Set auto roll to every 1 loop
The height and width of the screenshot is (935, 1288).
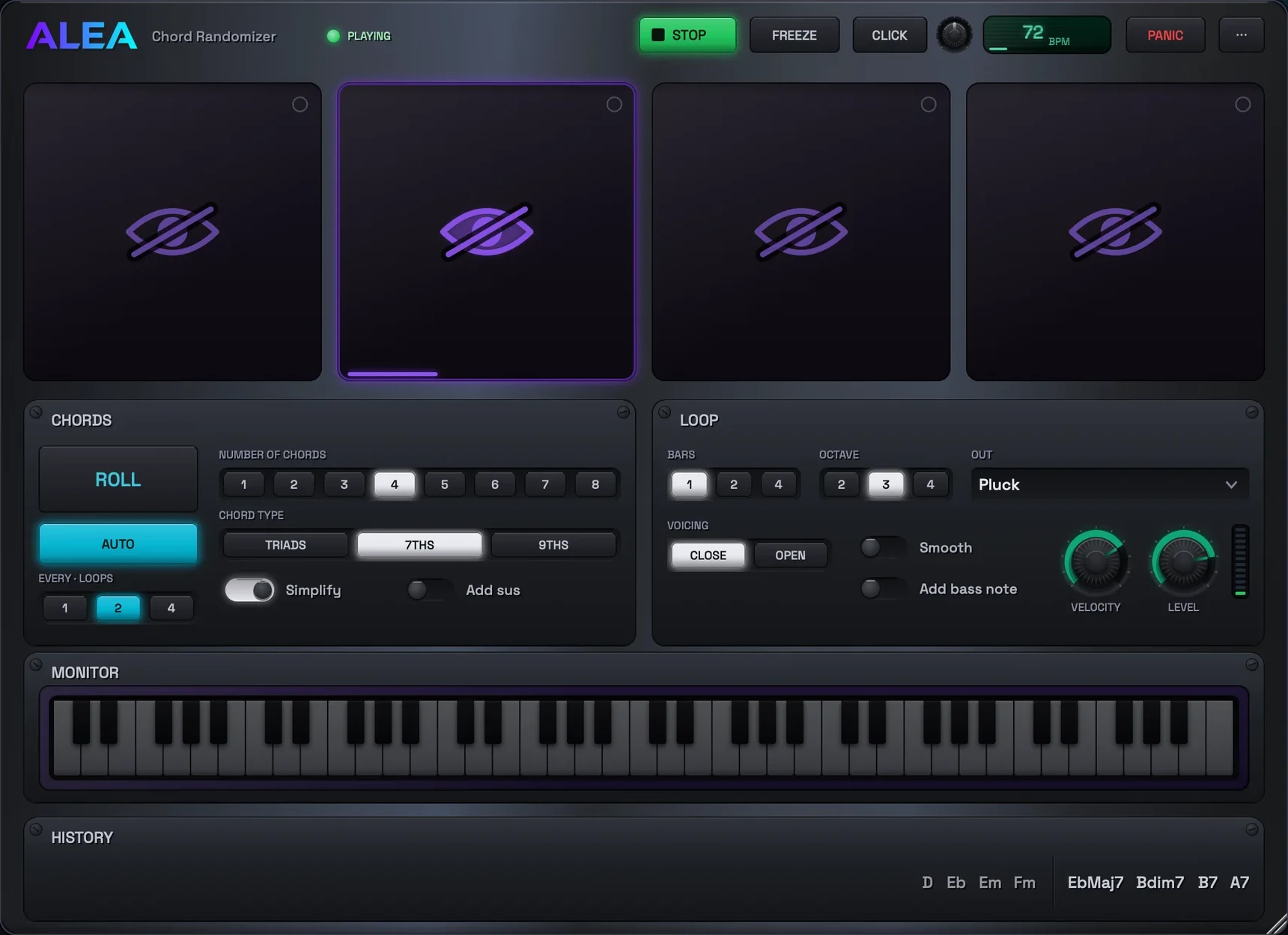[x=65, y=608]
